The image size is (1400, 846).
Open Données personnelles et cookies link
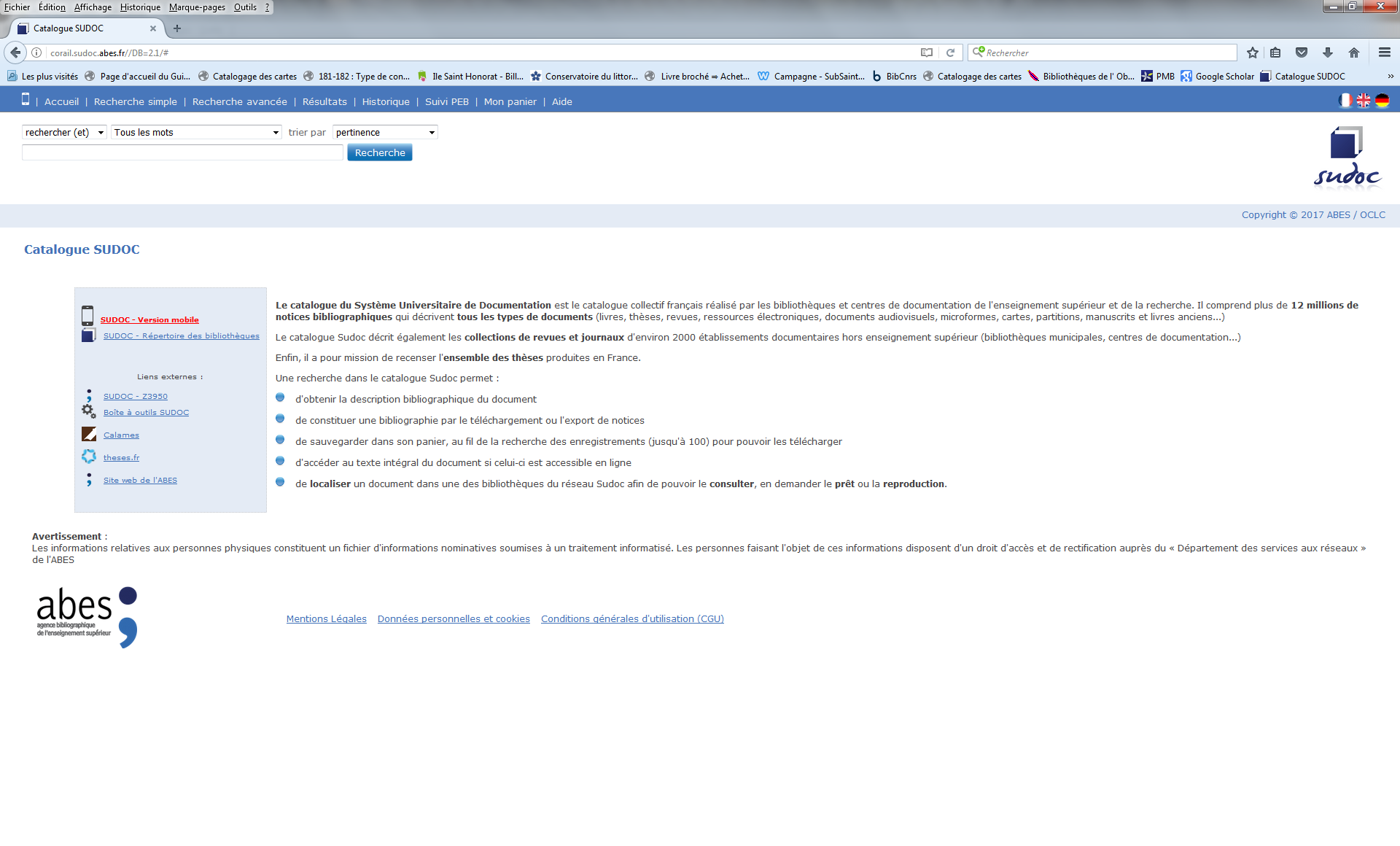(454, 618)
